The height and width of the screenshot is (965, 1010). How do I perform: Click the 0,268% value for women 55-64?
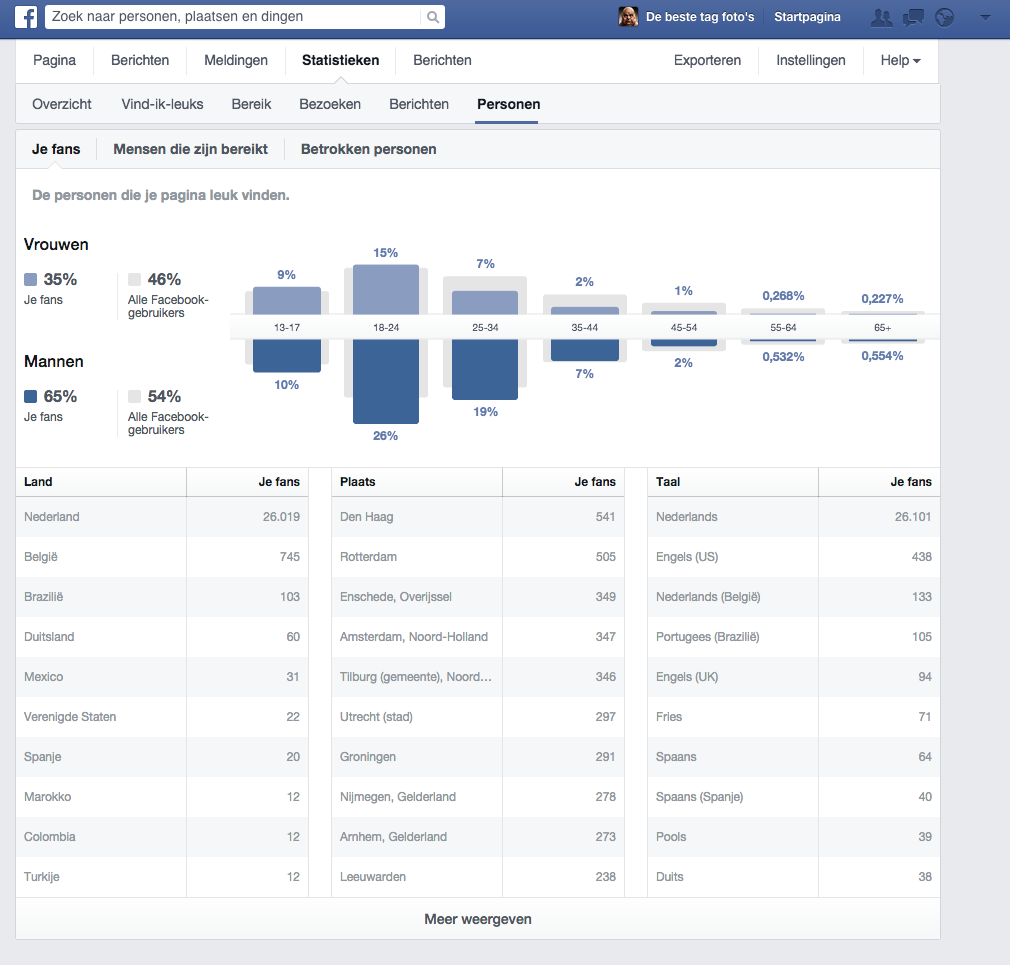click(783, 296)
